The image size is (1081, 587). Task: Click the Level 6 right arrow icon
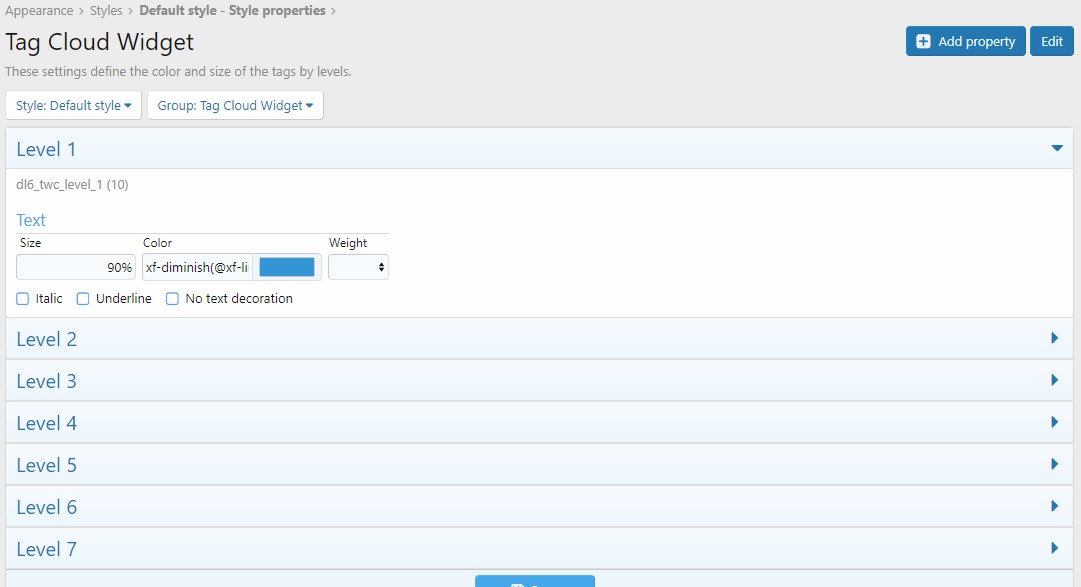1055,506
